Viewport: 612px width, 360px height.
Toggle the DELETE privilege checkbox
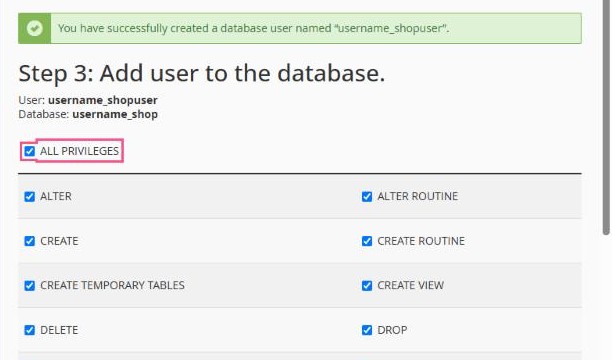point(30,330)
